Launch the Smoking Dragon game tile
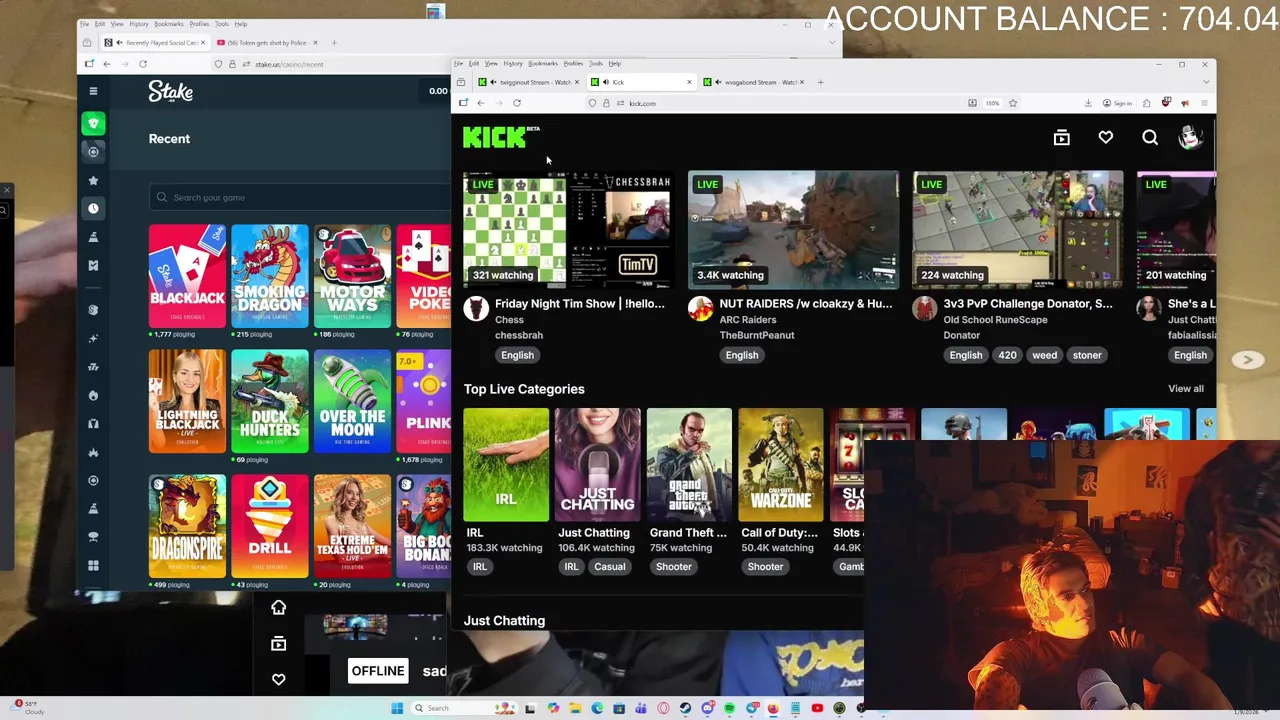The image size is (1280, 720). pyautogui.click(x=270, y=276)
